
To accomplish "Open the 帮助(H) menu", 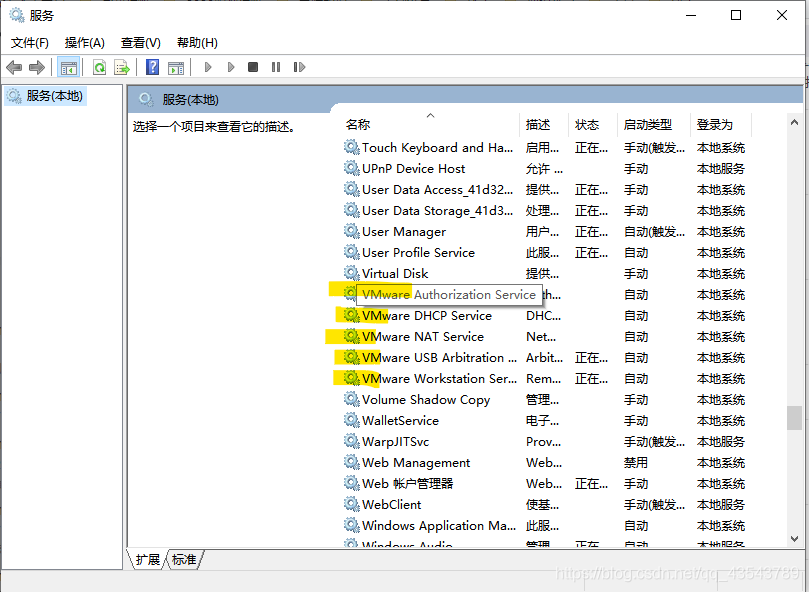I will [x=197, y=43].
